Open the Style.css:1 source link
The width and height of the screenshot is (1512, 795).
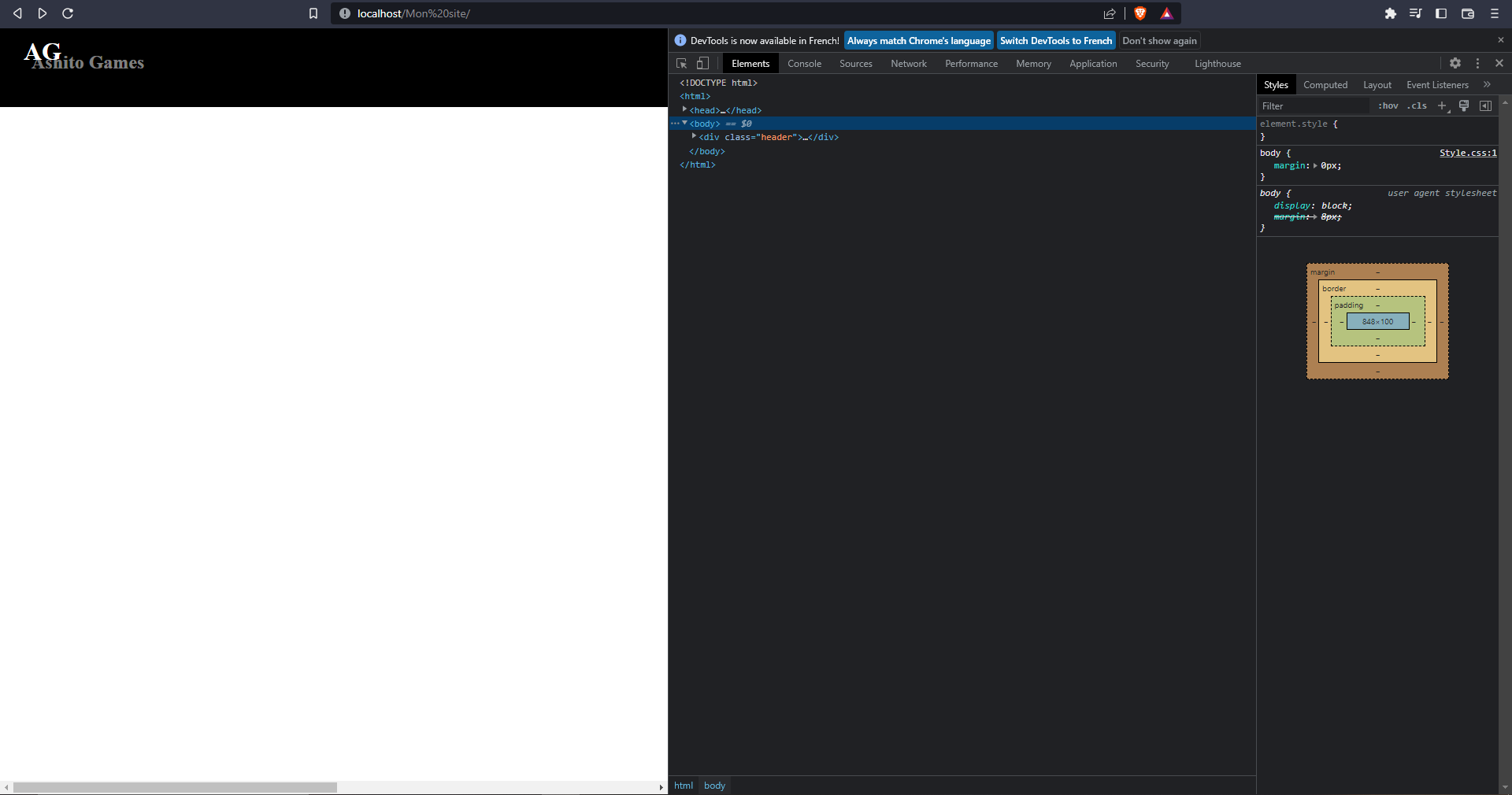point(1467,153)
